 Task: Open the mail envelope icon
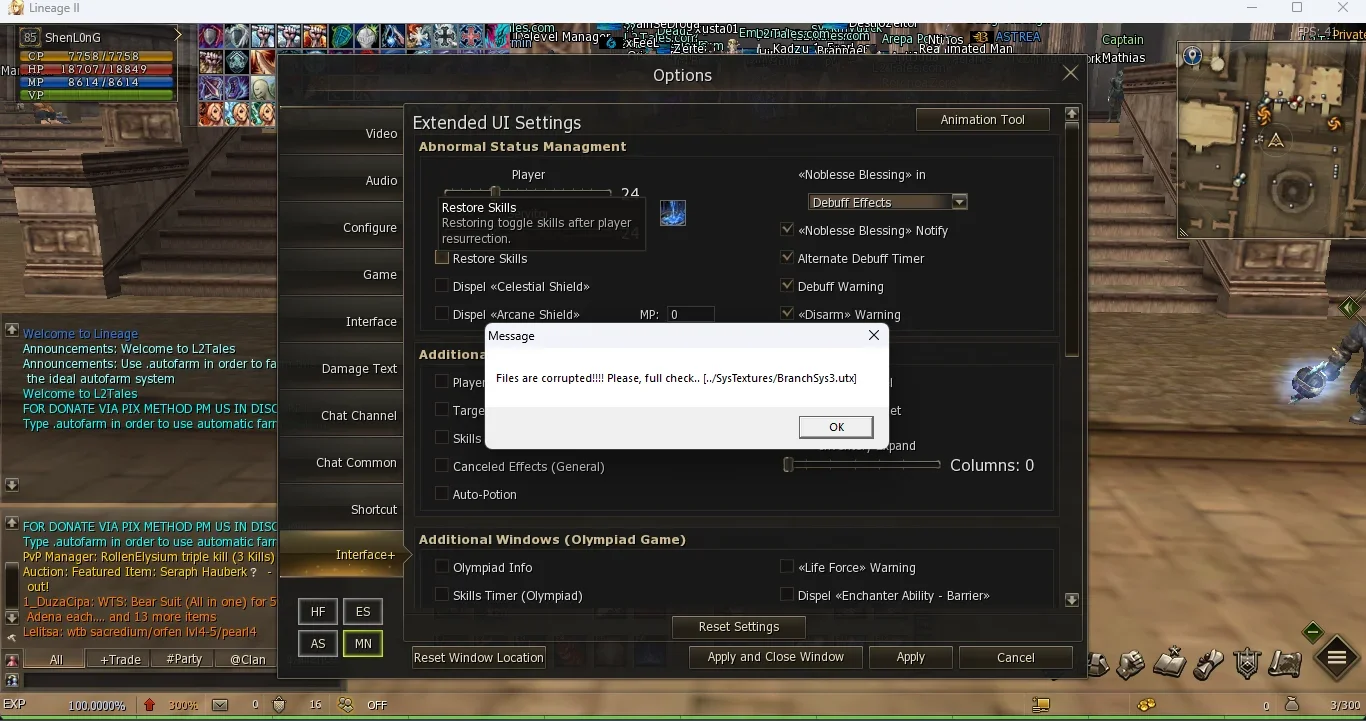(220, 705)
